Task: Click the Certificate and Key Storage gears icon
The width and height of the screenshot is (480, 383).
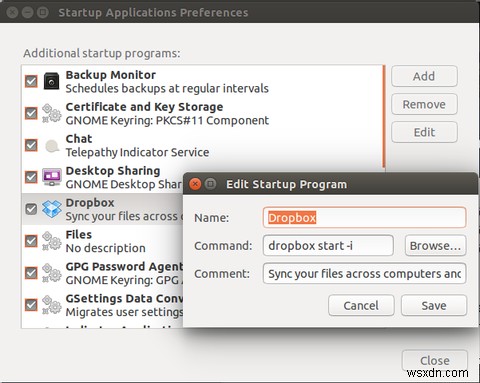Action: 52,113
